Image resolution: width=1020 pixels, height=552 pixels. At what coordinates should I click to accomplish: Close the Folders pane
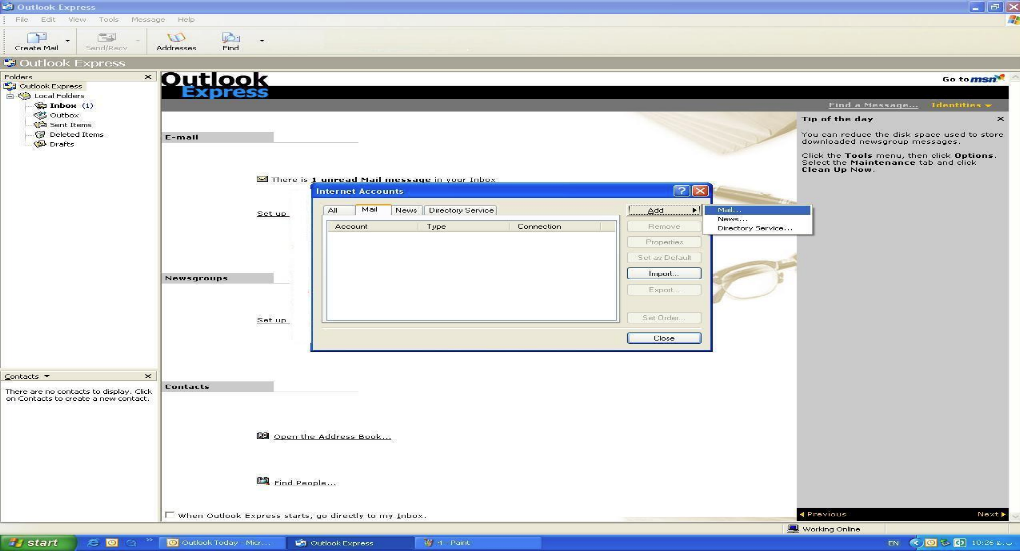pos(148,77)
